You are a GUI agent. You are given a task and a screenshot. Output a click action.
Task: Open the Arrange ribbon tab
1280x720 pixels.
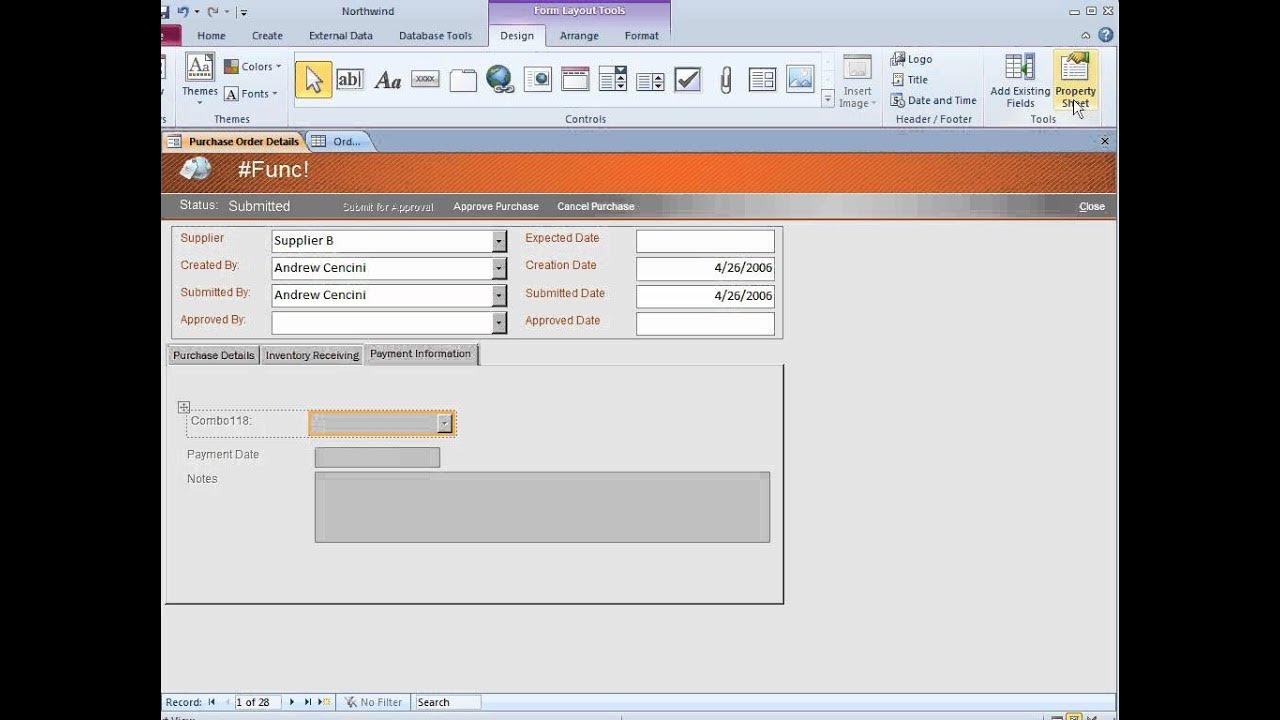(579, 36)
